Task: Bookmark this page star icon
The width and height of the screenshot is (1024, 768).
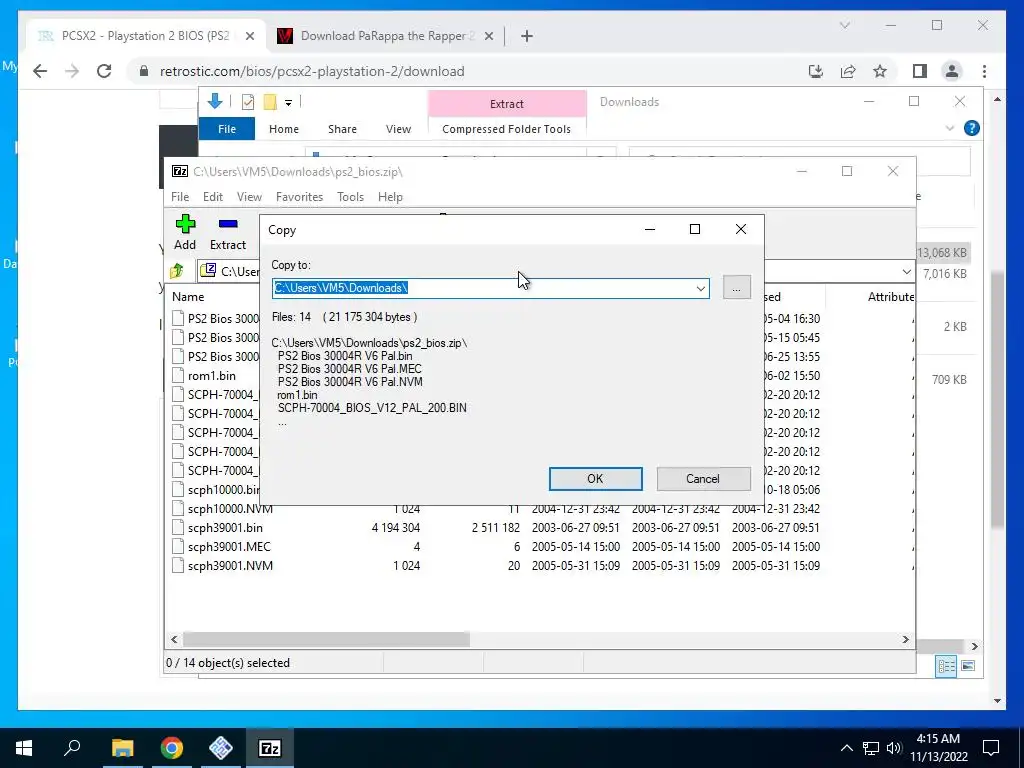Action: 880,71
